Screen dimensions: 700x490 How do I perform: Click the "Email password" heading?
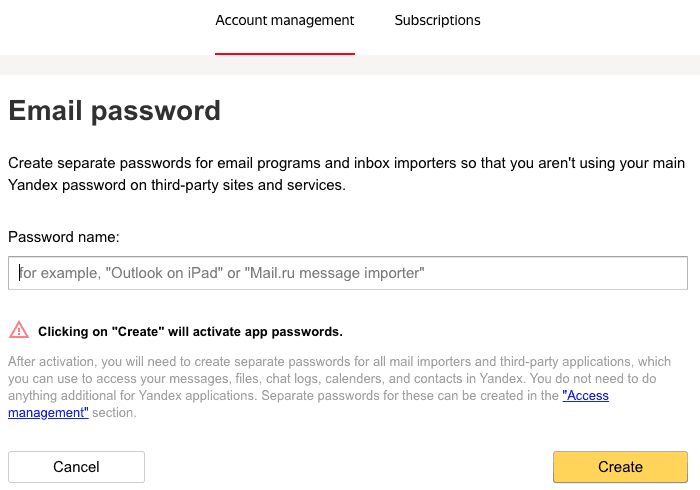coord(114,110)
